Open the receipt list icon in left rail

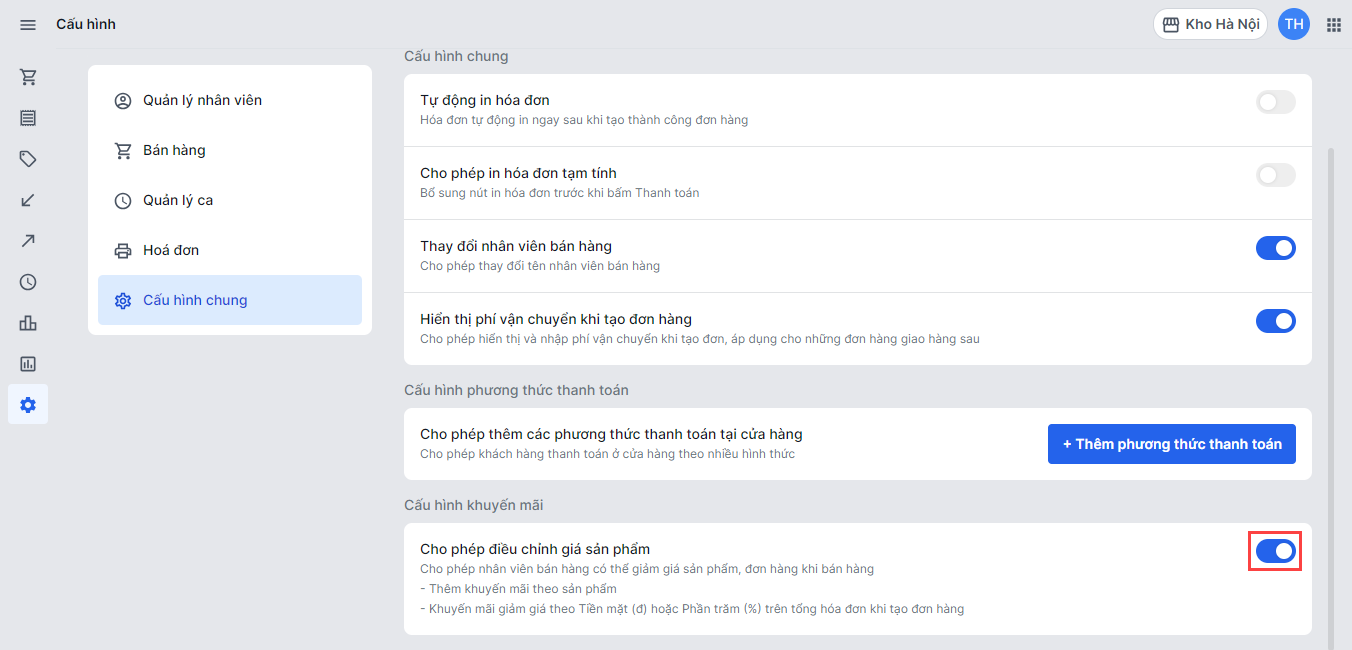(28, 118)
